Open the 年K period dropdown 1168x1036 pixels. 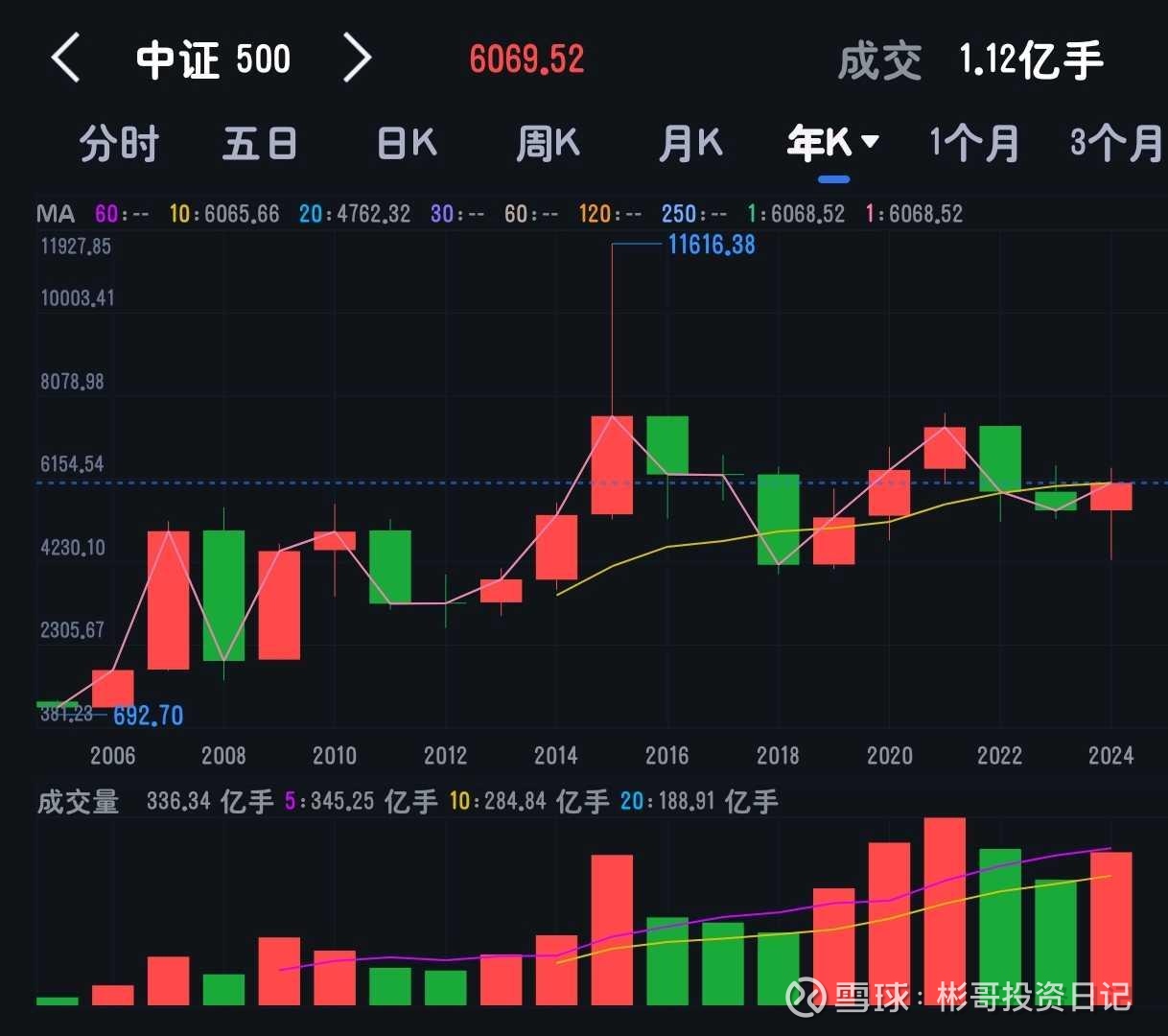[x=833, y=144]
